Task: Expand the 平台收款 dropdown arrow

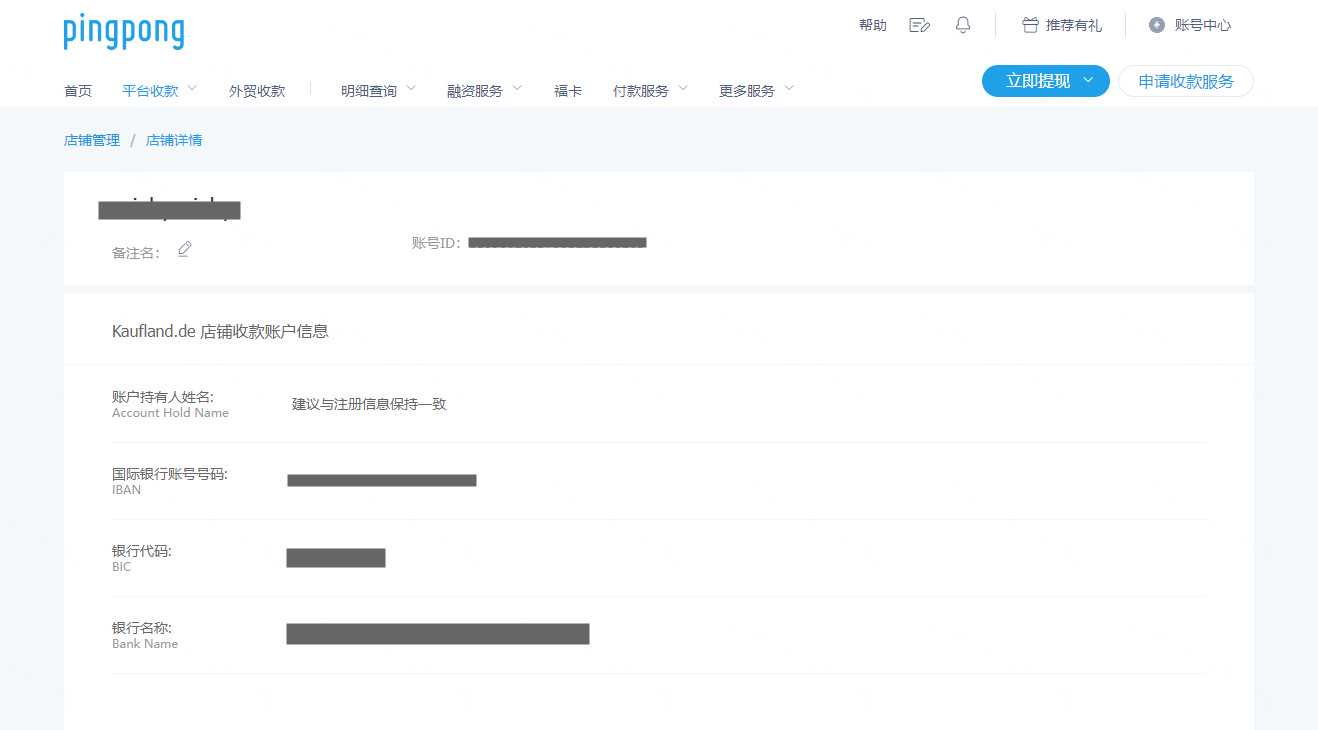Action: [192, 89]
